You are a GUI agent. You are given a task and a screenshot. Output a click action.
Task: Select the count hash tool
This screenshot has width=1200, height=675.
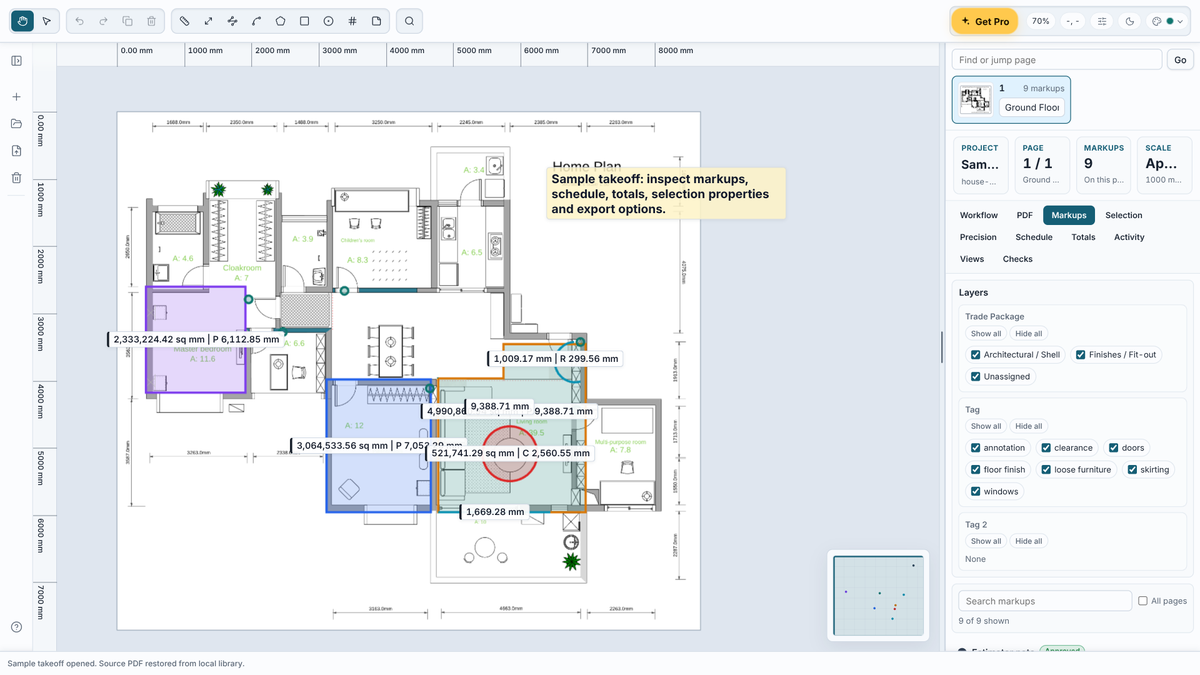352,21
